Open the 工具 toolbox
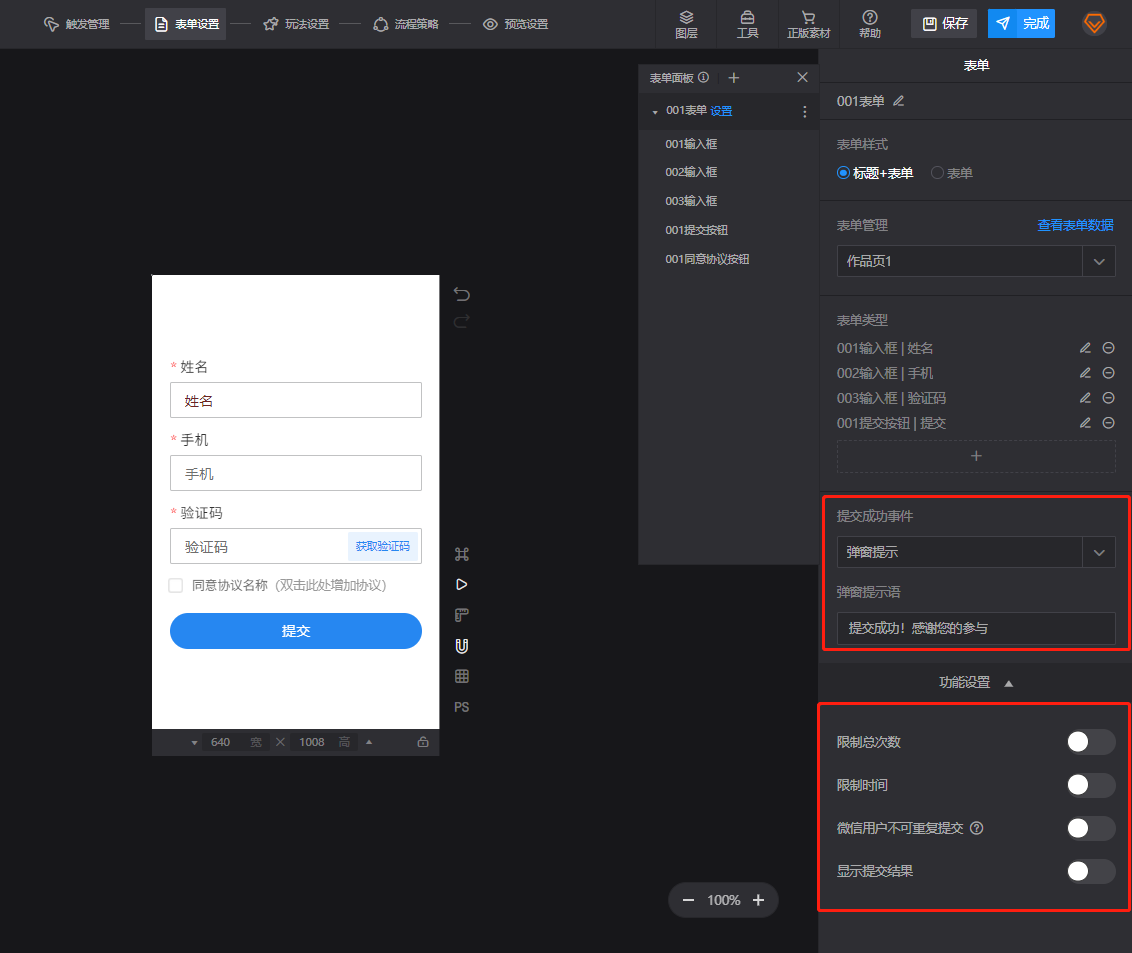 click(x=747, y=25)
